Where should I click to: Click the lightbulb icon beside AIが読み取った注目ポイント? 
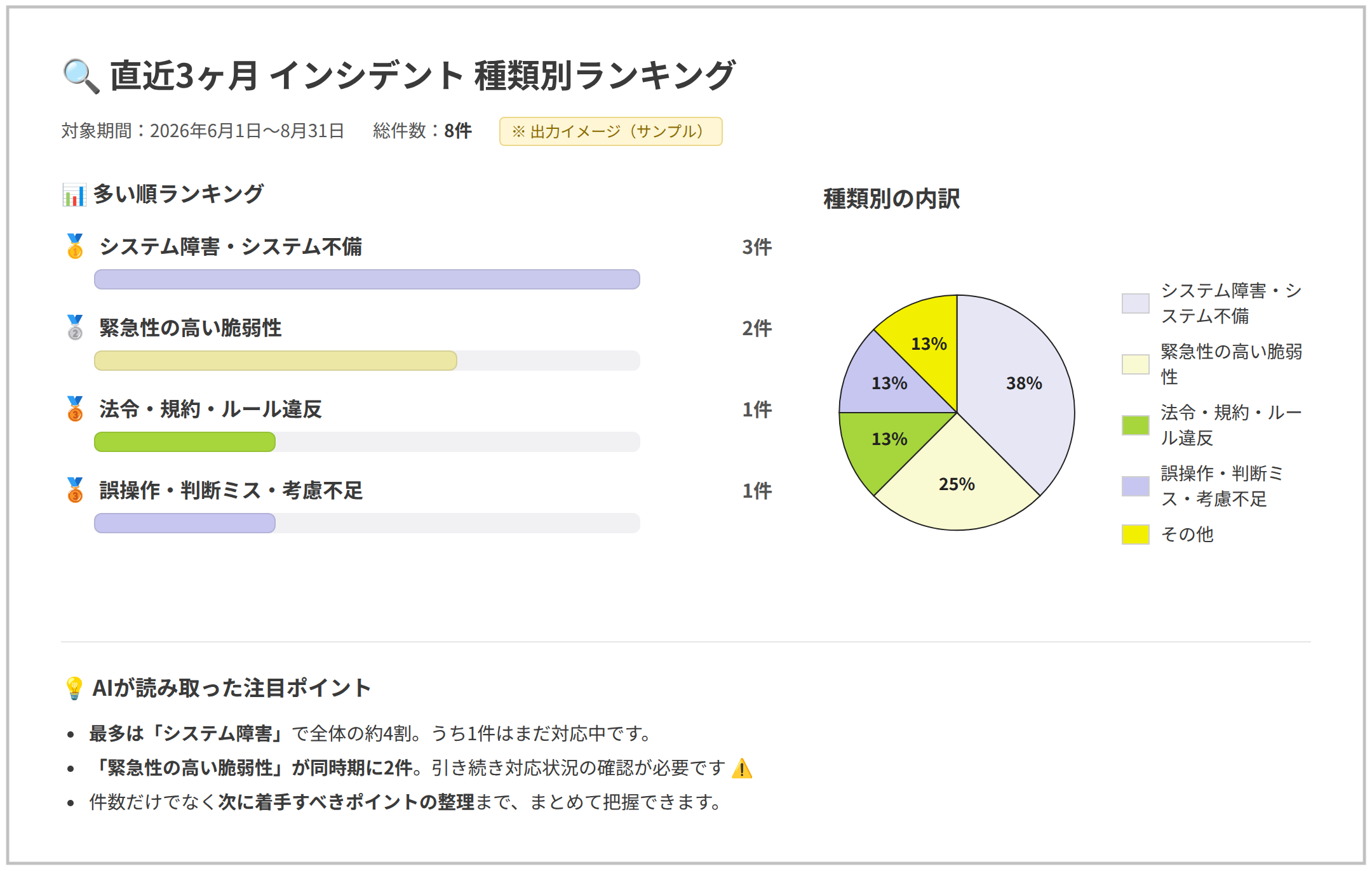click(74, 688)
